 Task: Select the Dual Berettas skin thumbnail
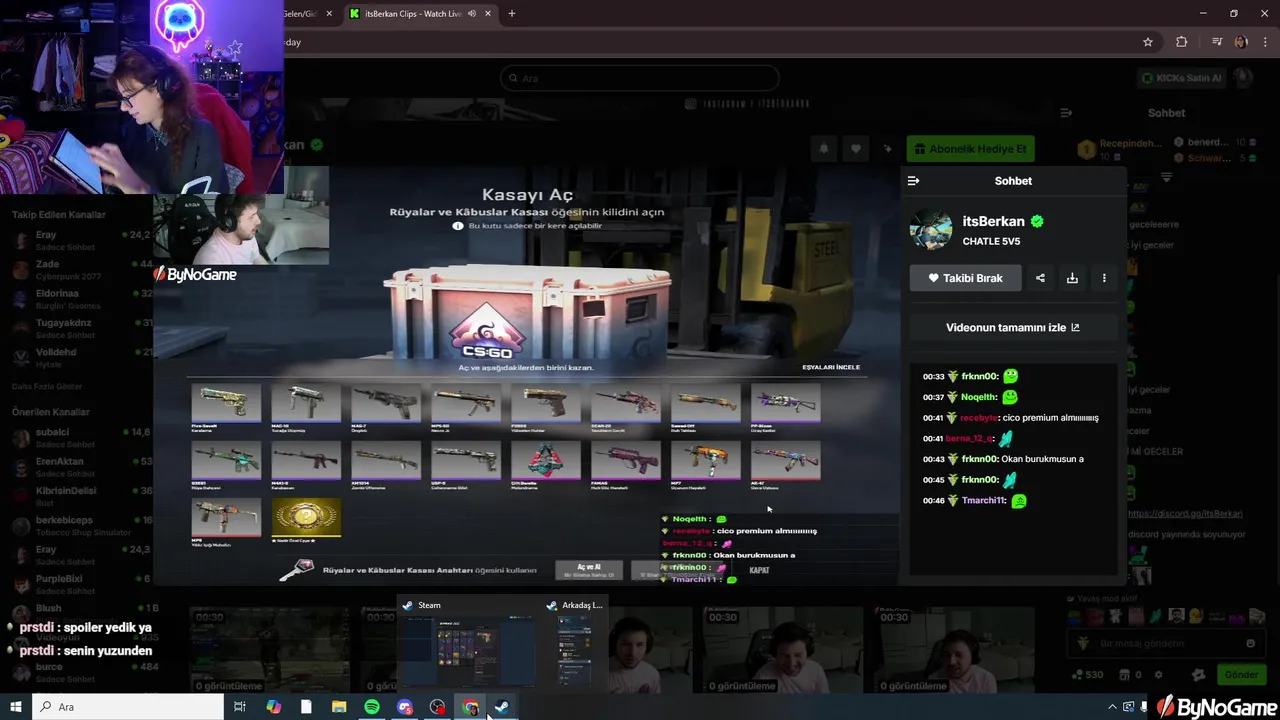point(546,463)
